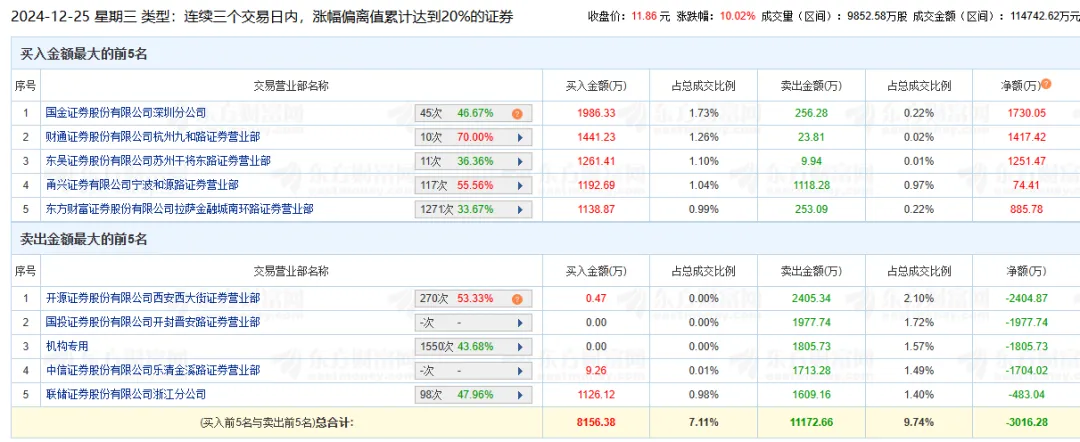Click net amount -2404.87 cell

coord(1026,298)
